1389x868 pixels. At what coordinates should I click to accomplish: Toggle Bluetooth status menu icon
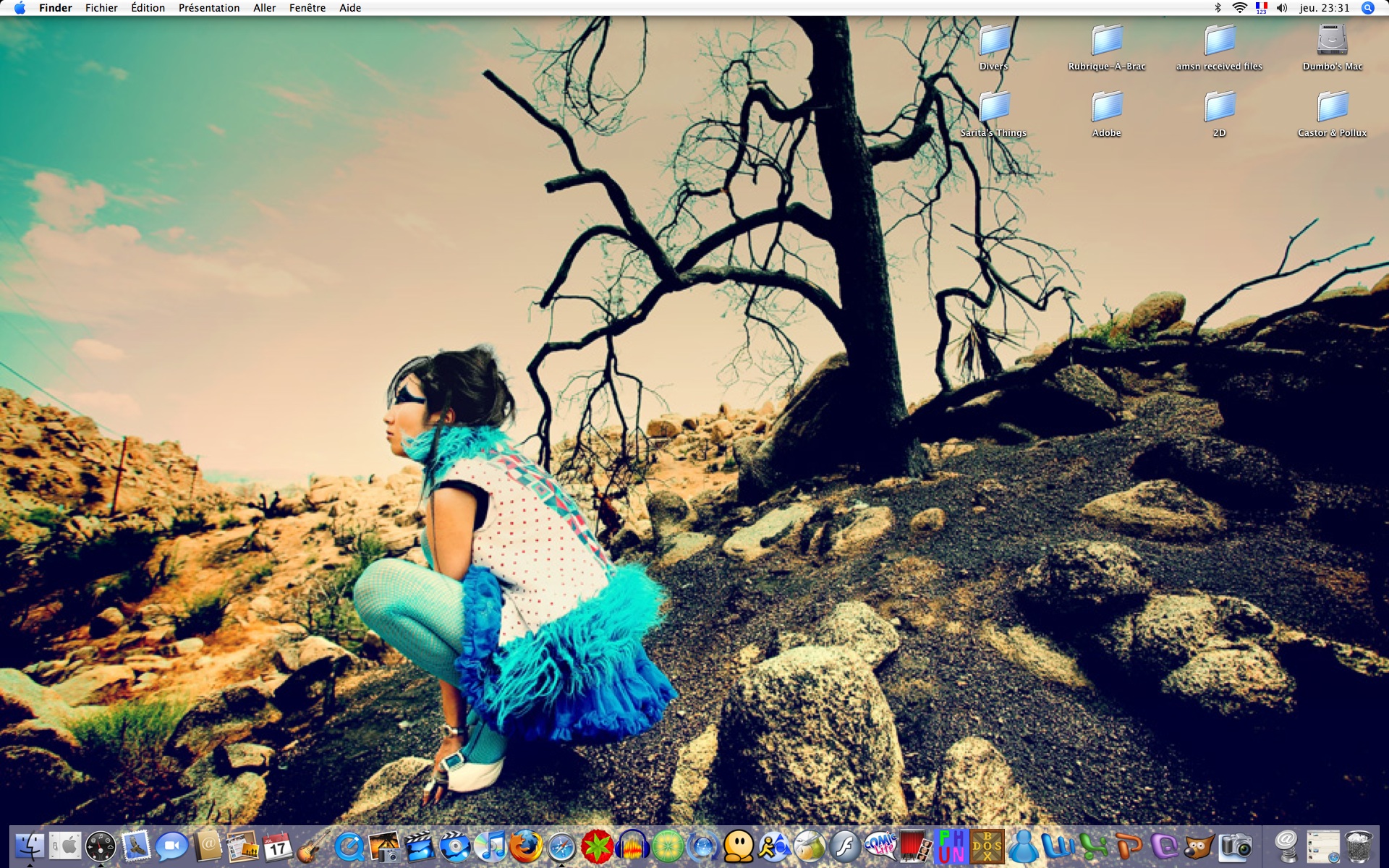[1218, 8]
